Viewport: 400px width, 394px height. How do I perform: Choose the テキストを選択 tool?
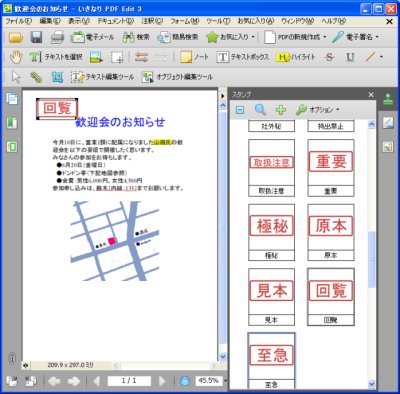point(56,57)
